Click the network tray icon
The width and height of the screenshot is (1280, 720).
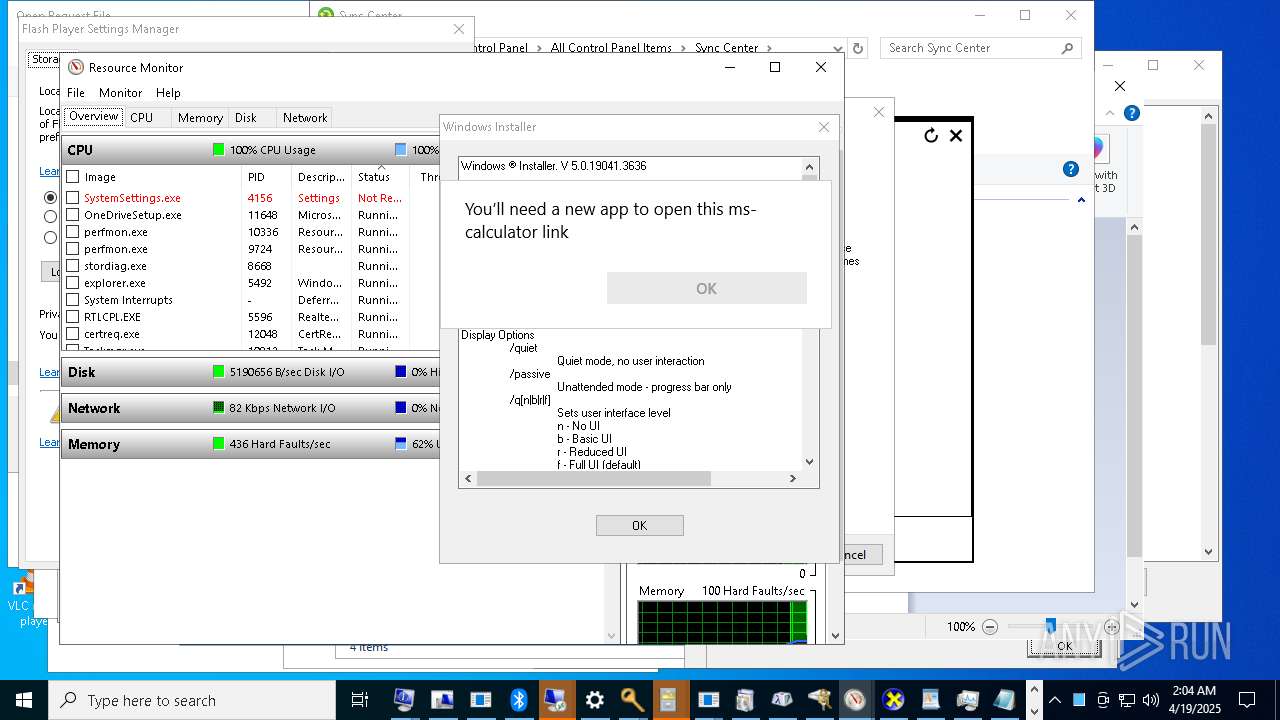pos(1127,700)
